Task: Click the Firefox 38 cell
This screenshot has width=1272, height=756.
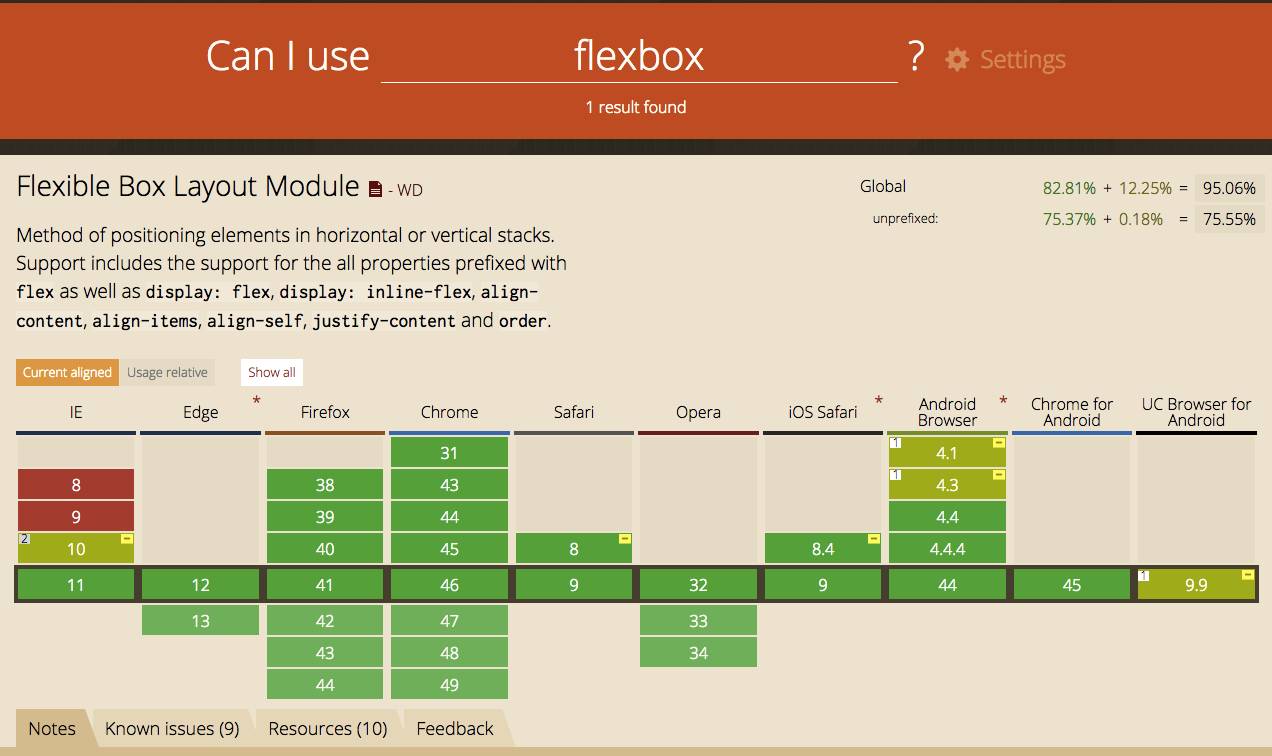Action: [x=325, y=485]
